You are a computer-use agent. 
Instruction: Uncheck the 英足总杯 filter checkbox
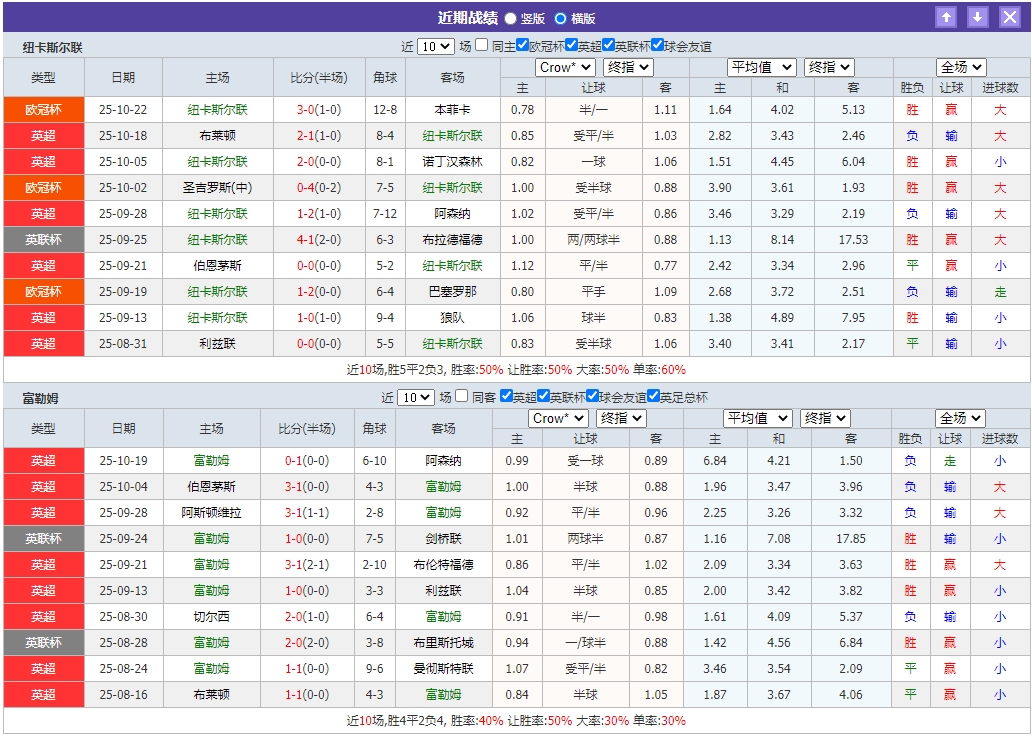(653, 394)
